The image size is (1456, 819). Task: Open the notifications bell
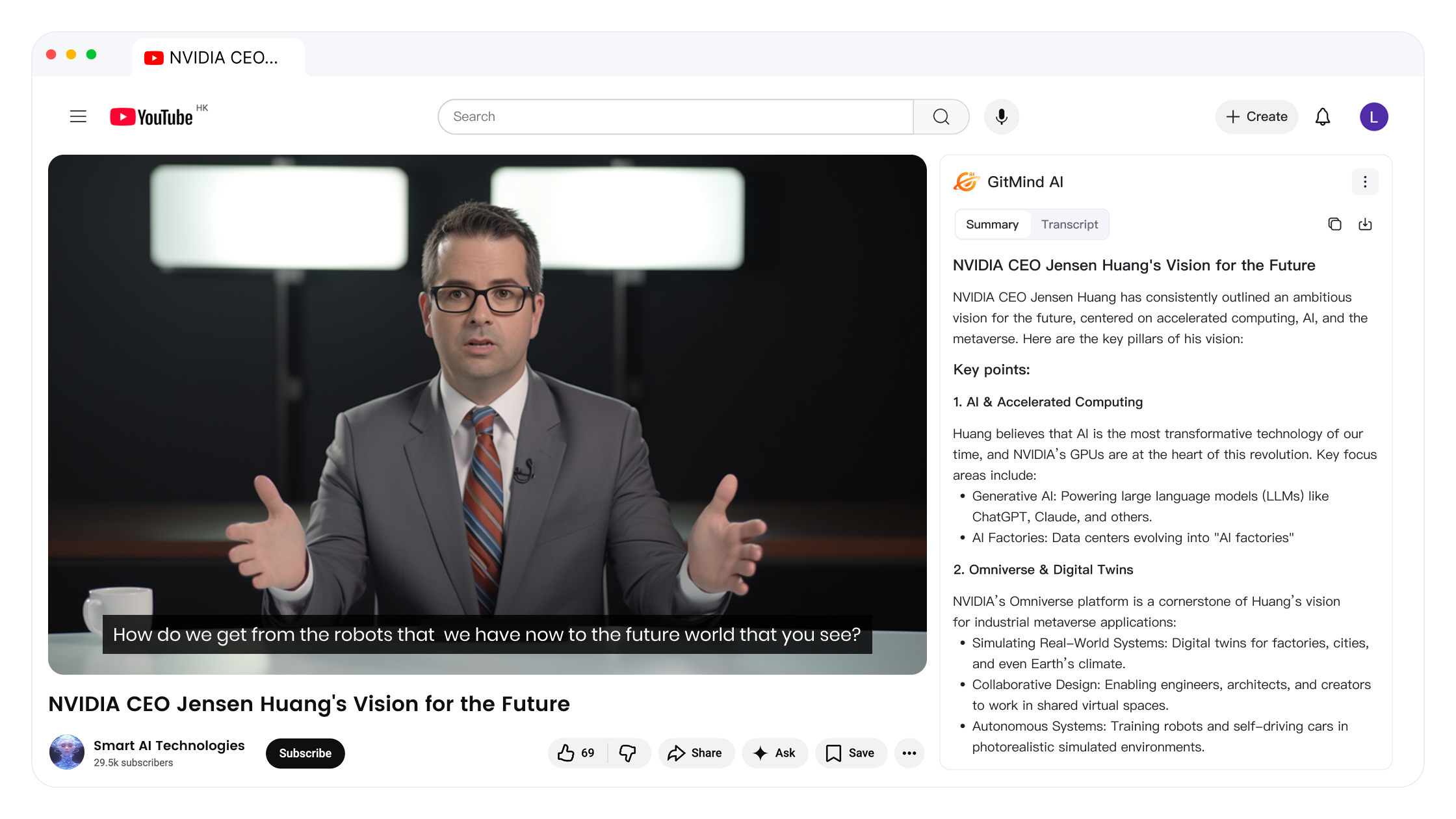point(1322,117)
